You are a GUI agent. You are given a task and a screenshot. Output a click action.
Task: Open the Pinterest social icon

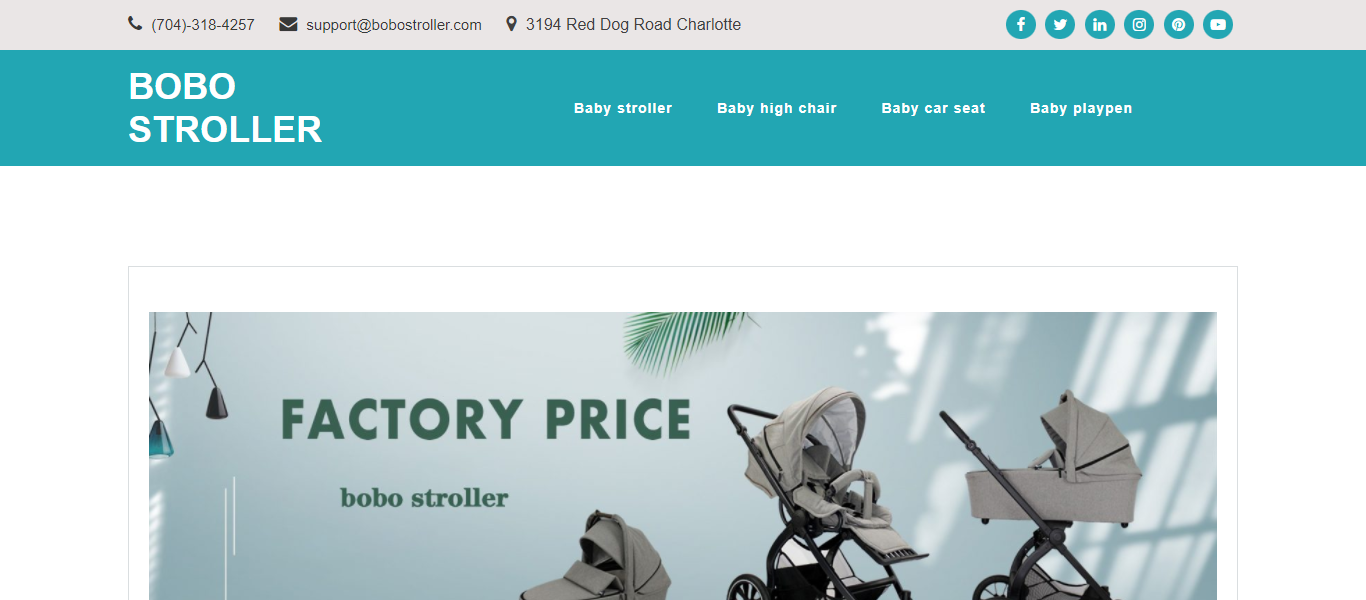[x=1178, y=24]
